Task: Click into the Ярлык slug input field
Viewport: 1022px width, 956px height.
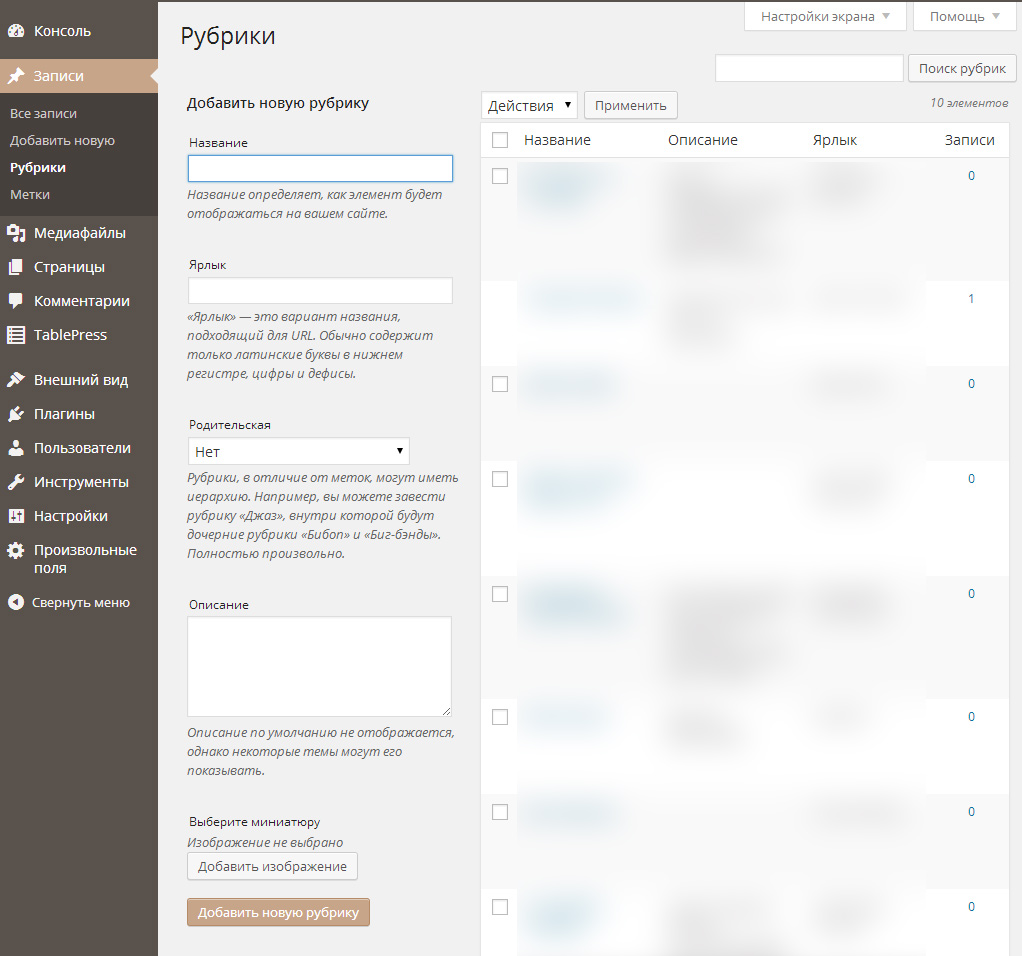Action: point(320,291)
